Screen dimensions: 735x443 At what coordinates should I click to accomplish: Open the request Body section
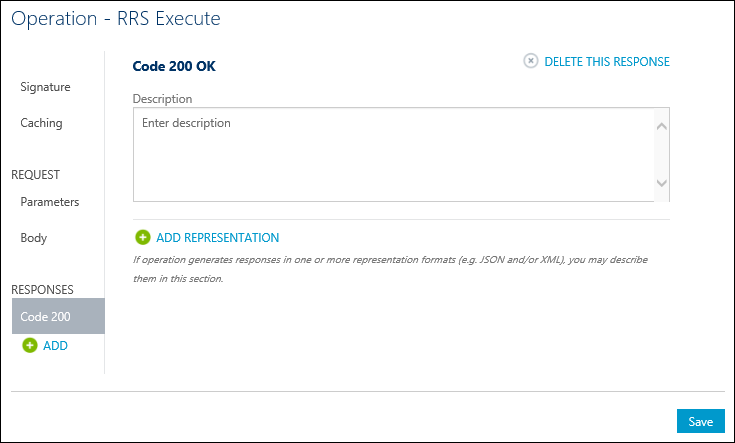coord(34,238)
